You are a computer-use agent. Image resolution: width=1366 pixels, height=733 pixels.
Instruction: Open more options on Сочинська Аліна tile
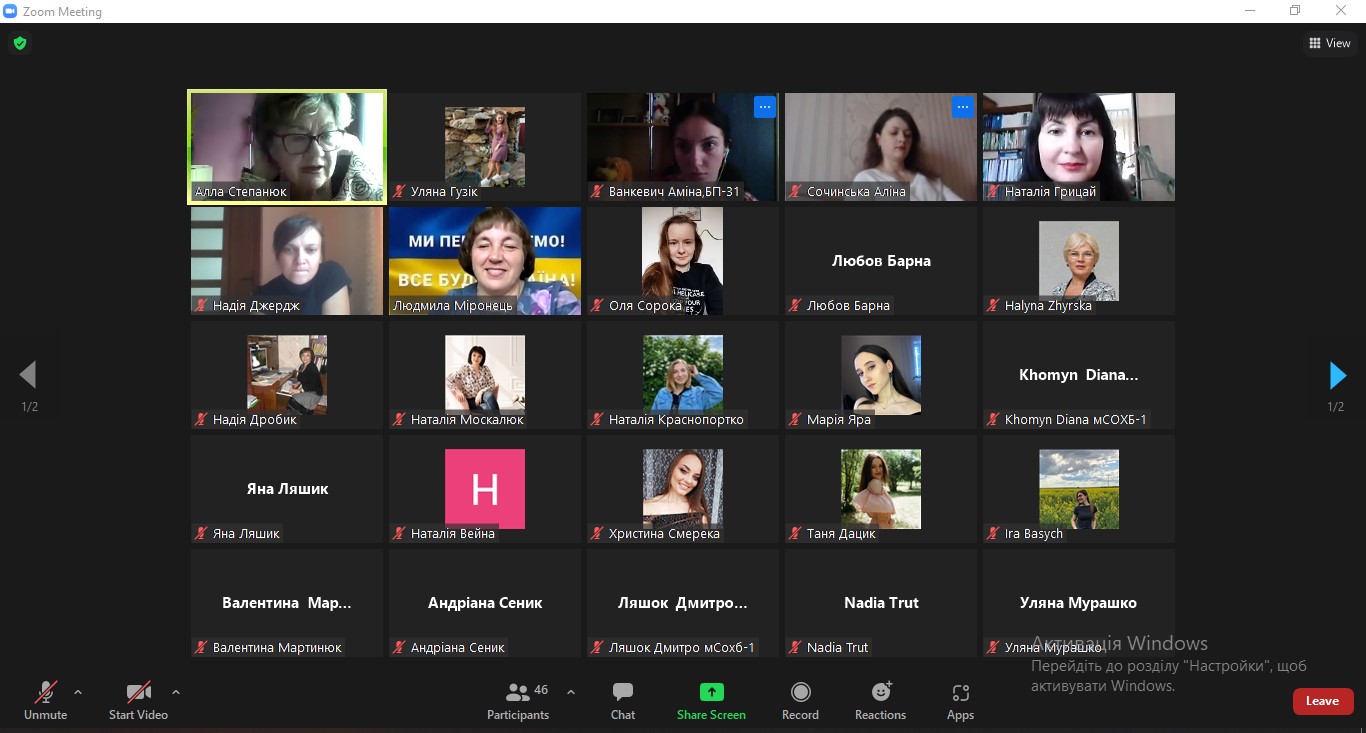pyautogui.click(x=962, y=107)
